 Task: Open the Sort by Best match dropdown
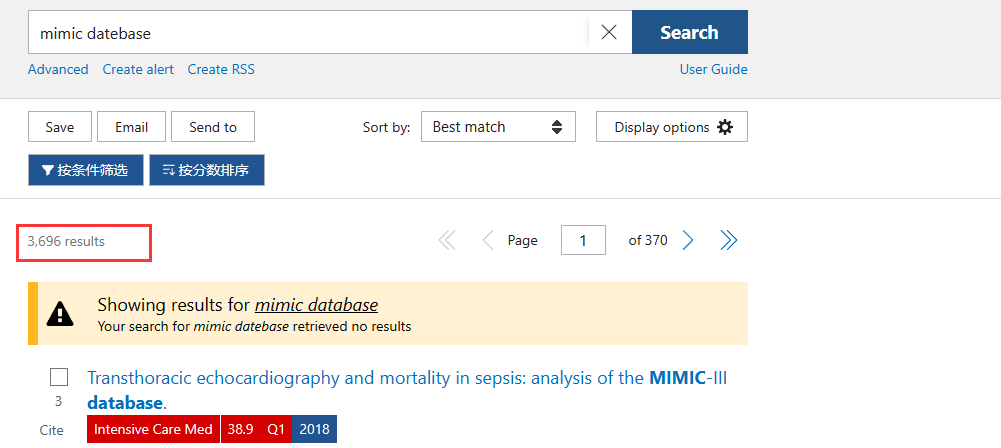click(x=498, y=127)
